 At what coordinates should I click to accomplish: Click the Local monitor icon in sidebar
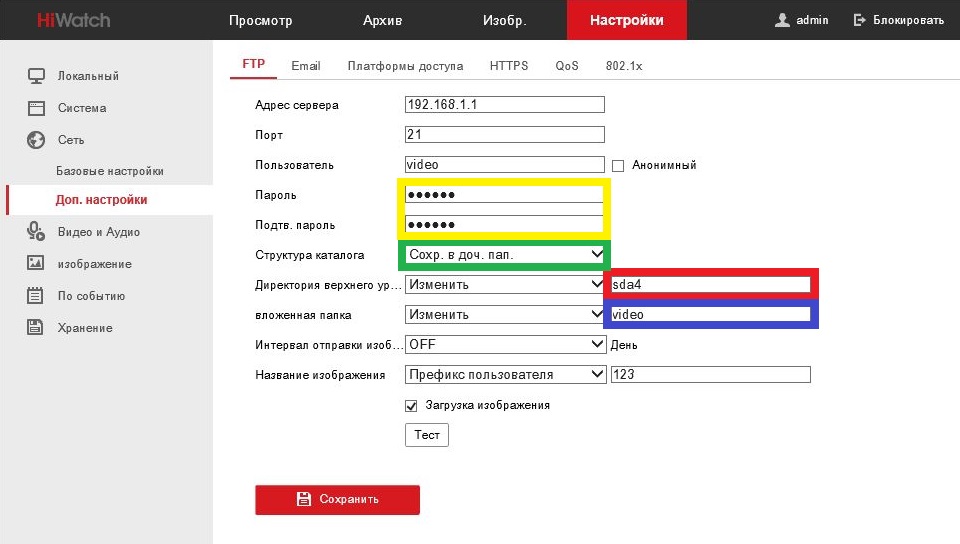36,76
